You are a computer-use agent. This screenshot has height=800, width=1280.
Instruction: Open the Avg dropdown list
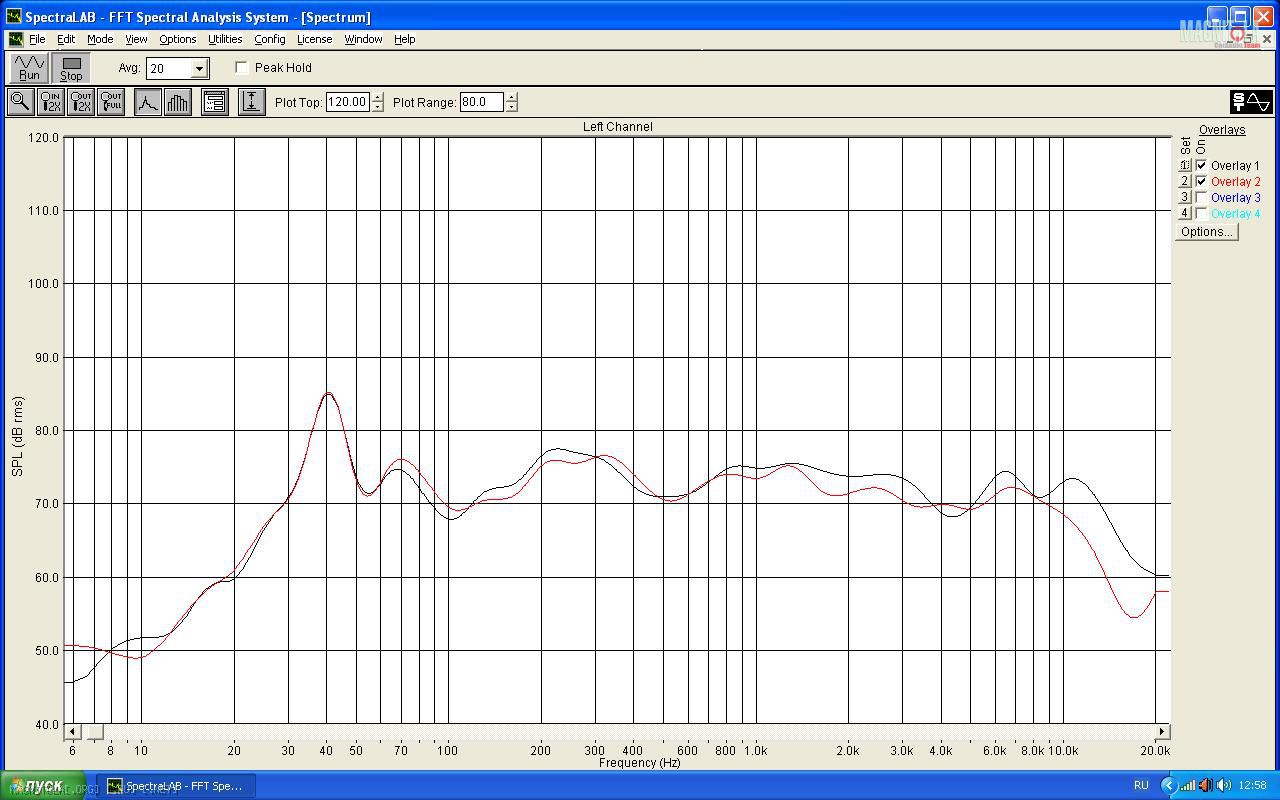(x=199, y=69)
